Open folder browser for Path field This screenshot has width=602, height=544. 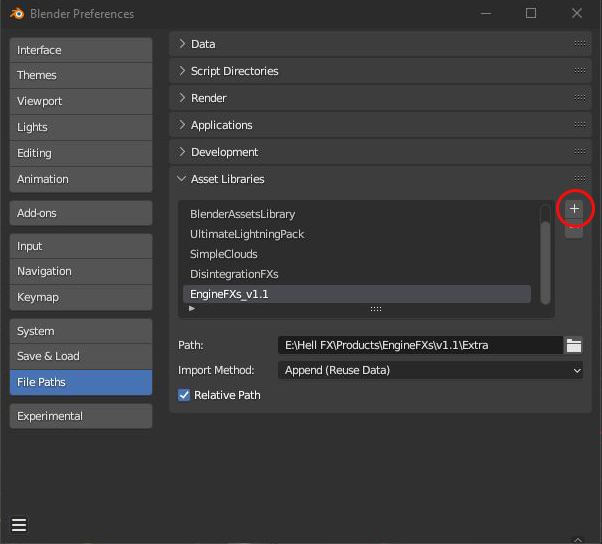pos(574,345)
